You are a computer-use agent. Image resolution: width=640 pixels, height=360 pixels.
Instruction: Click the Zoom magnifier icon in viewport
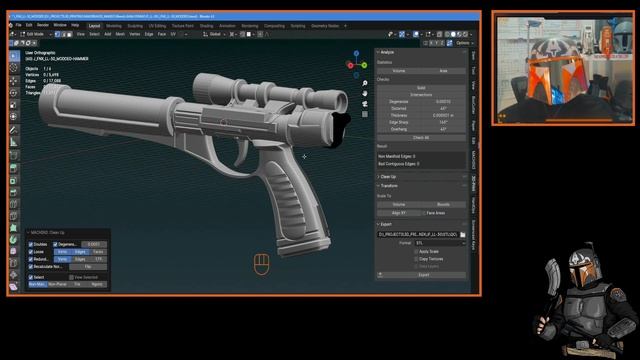pos(364,83)
